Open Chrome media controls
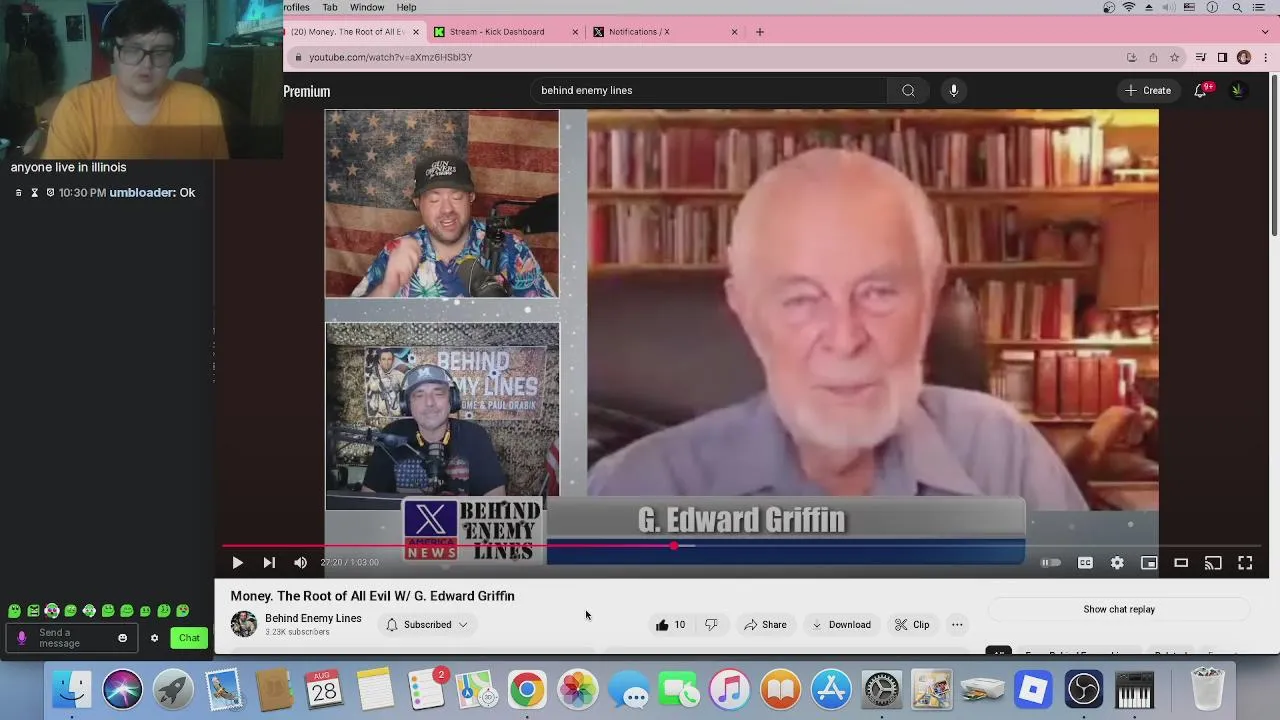Image resolution: width=1280 pixels, height=720 pixels. (1201, 57)
